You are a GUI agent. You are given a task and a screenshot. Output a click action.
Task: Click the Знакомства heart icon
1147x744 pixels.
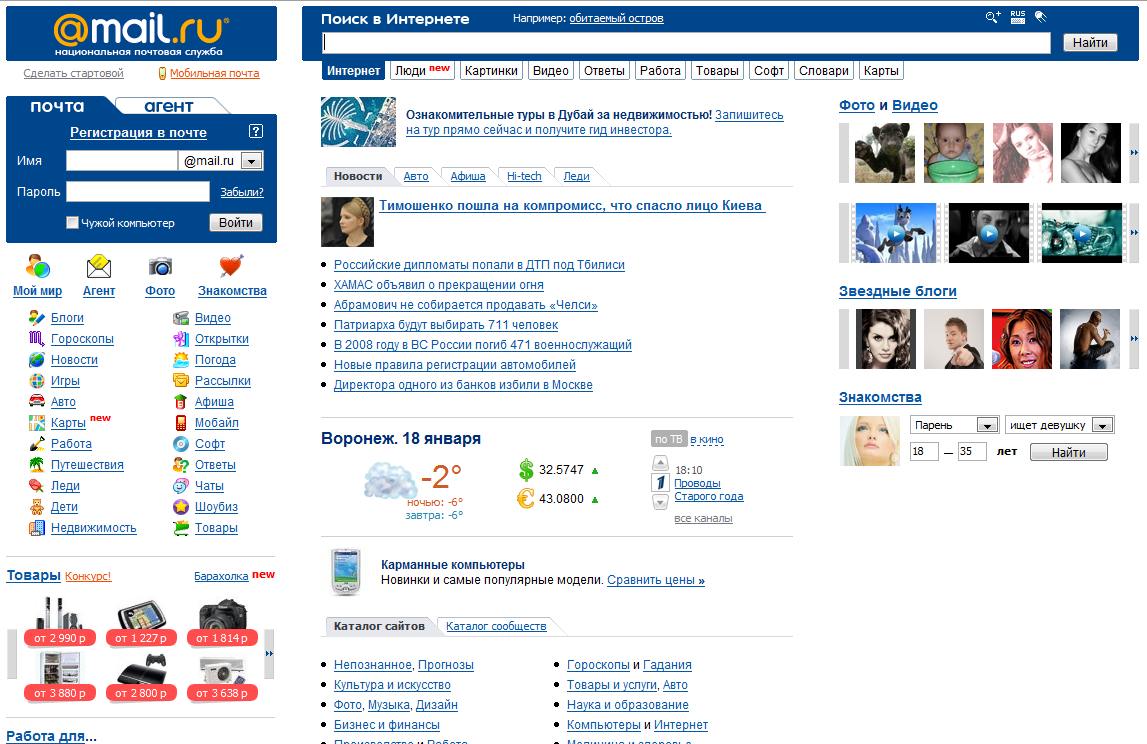coord(232,267)
